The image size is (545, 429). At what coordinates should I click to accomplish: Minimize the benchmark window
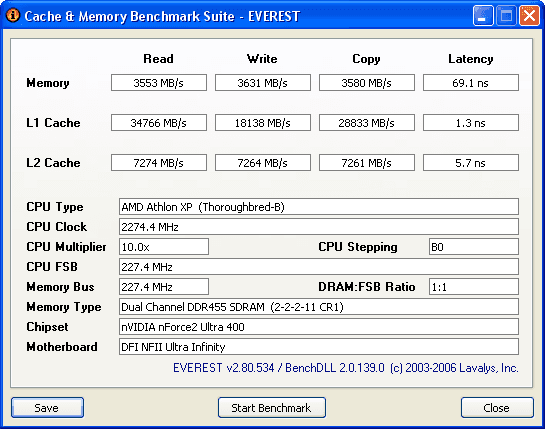(x=483, y=16)
